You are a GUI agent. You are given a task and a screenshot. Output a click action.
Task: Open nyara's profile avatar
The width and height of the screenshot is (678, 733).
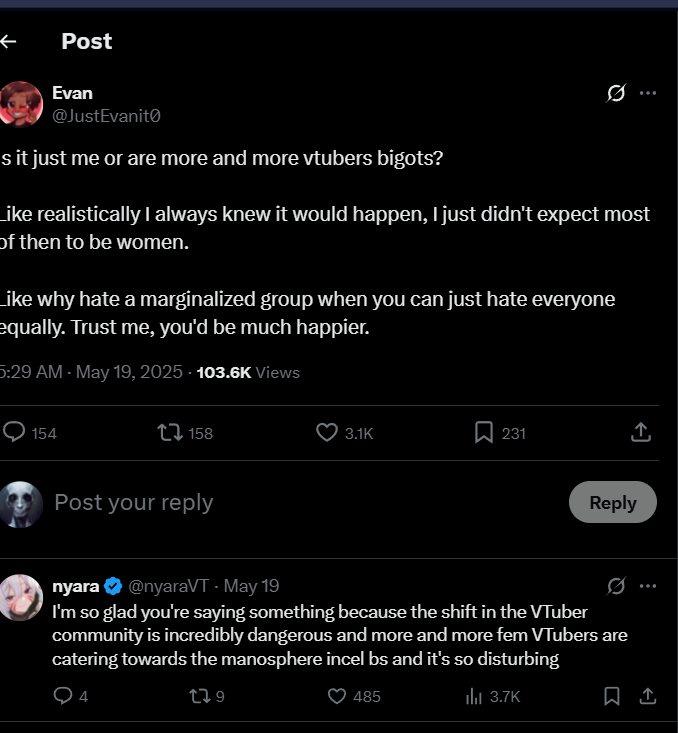22,597
